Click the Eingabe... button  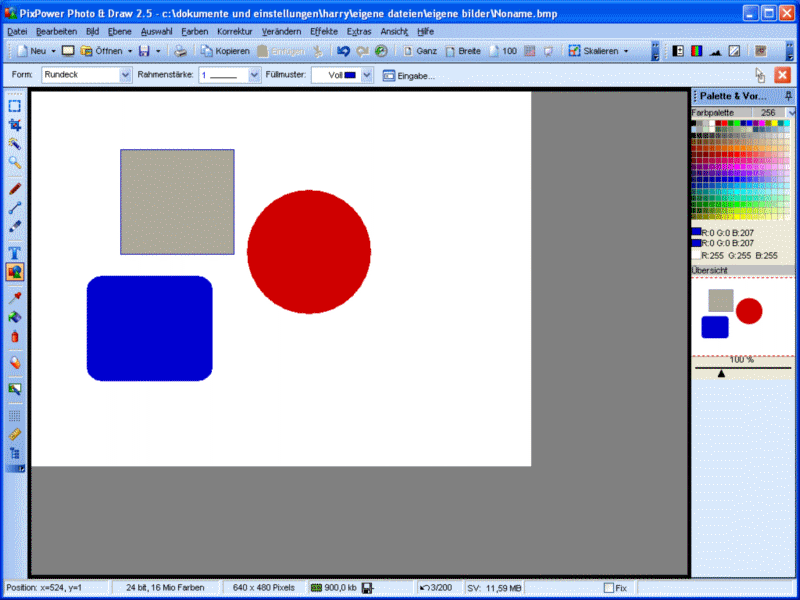(x=409, y=76)
